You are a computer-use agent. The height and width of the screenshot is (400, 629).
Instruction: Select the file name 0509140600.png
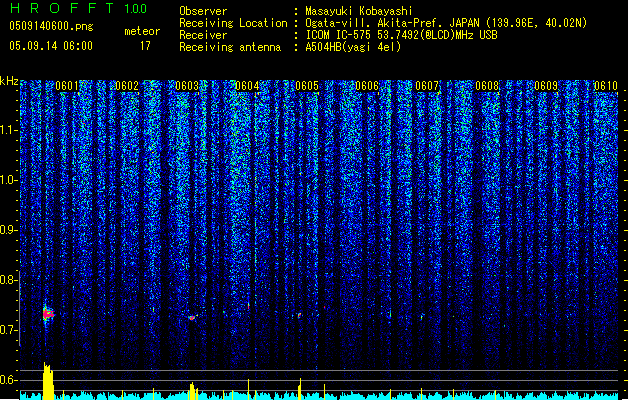pos(51,26)
